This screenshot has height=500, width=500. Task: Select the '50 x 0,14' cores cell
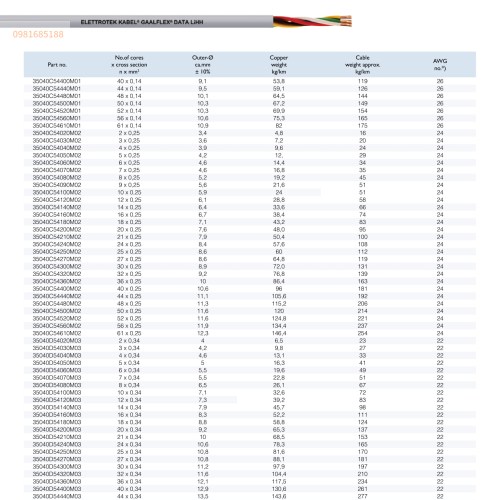(x=129, y=103)
